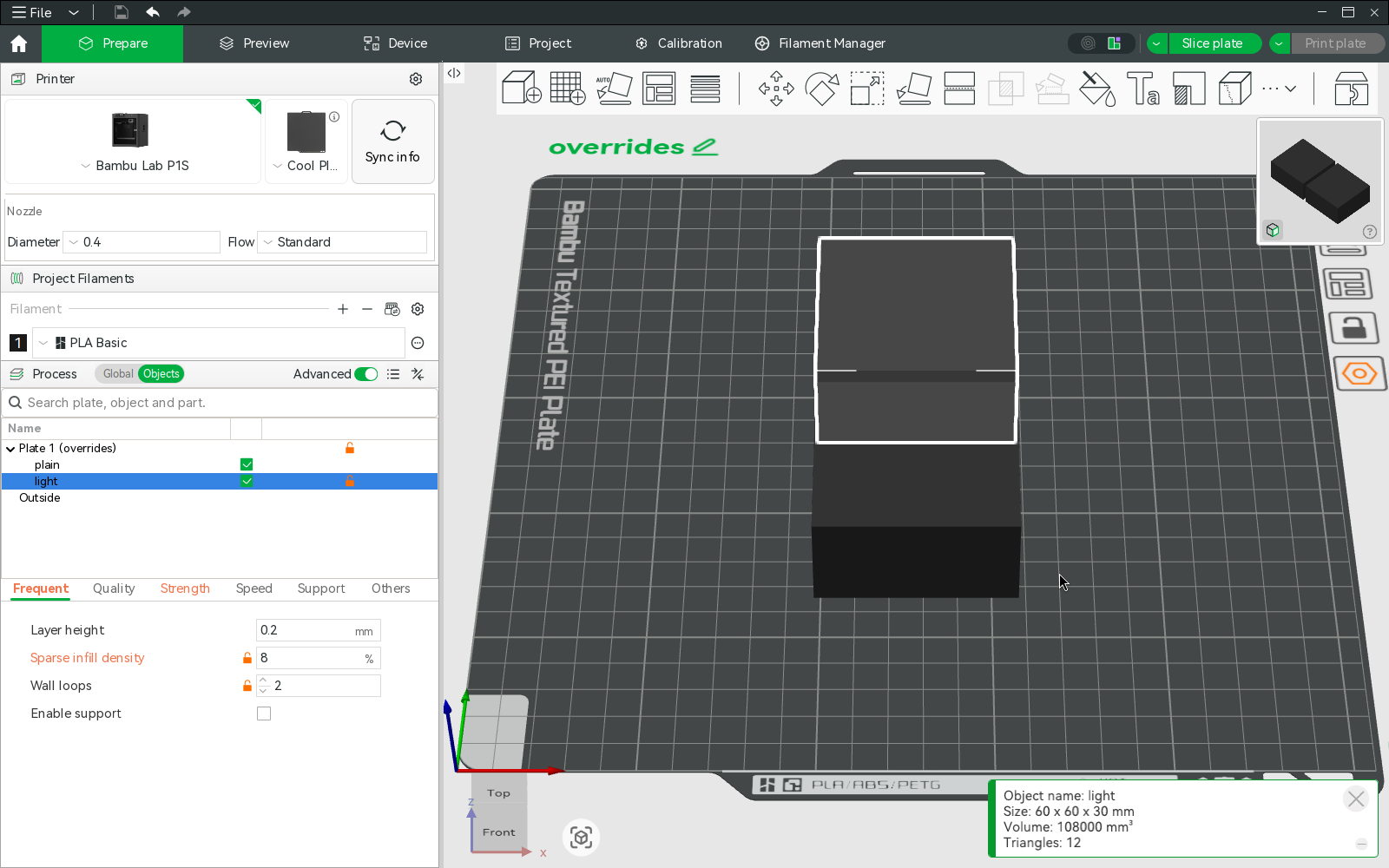1389x868 pixels.
Task: Collapse the Plate 1 (overrides) tree node
Action: tap(10, 449)
